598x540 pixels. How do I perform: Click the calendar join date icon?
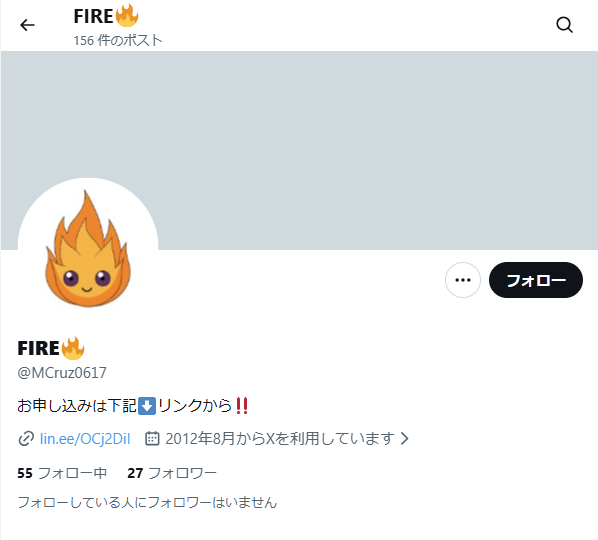coord(152,439)
